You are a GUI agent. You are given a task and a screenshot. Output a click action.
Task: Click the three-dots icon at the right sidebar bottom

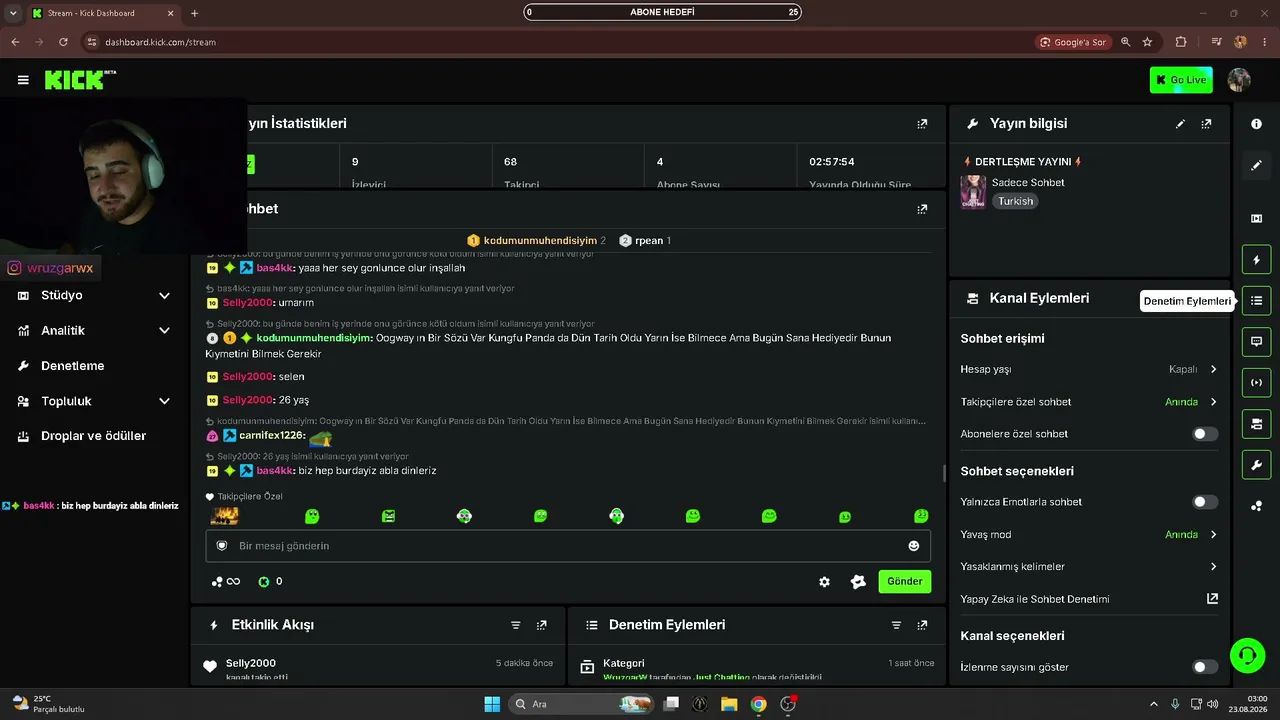click(1257, 506)
